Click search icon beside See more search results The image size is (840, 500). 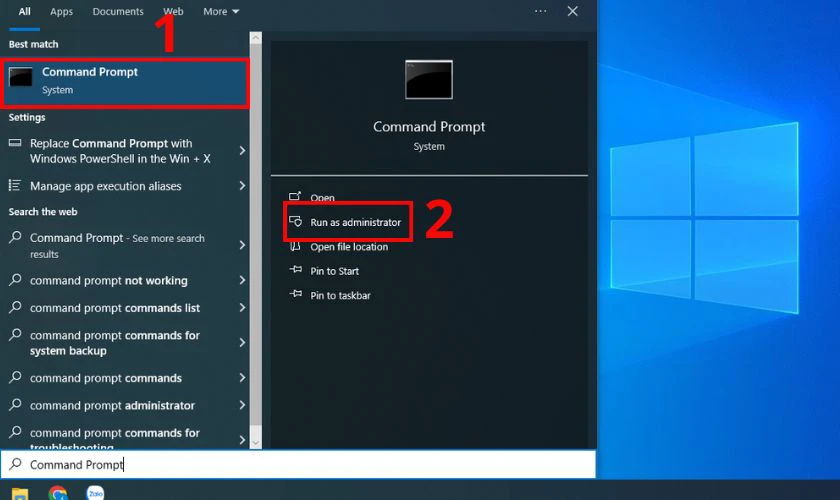15,237
